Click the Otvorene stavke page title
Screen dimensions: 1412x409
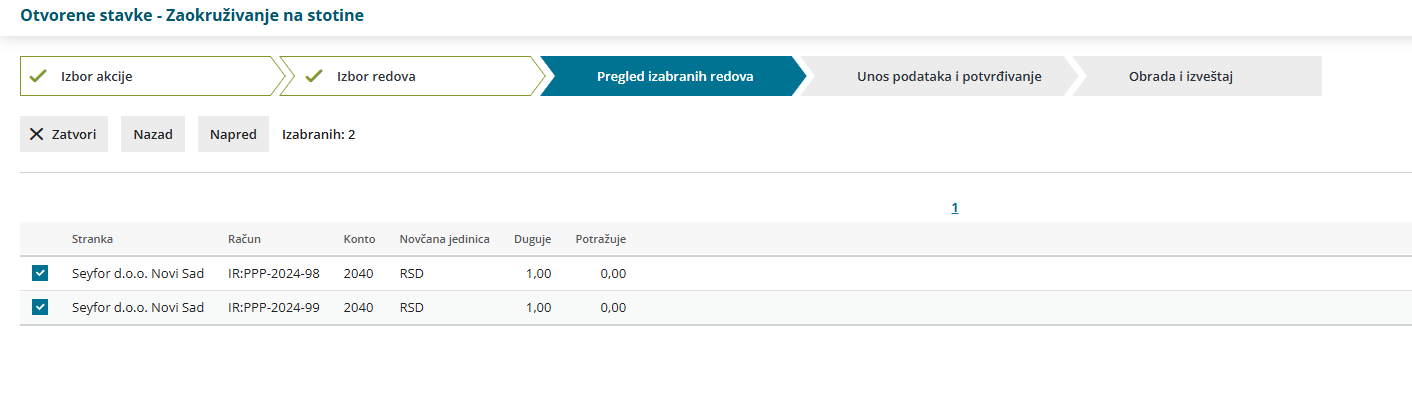pos(192,16)
